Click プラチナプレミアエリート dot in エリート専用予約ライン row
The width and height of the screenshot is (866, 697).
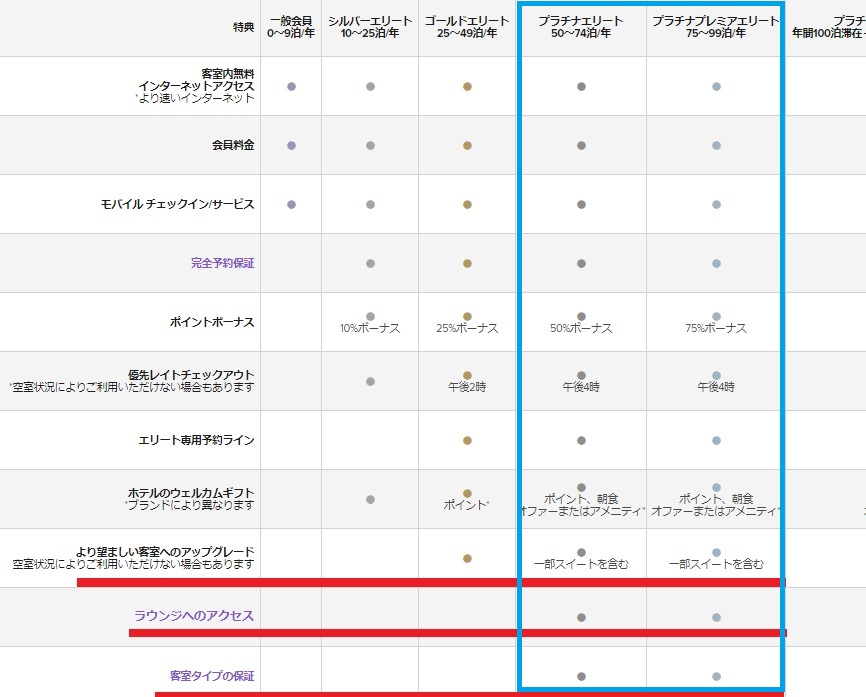(716, 441)
